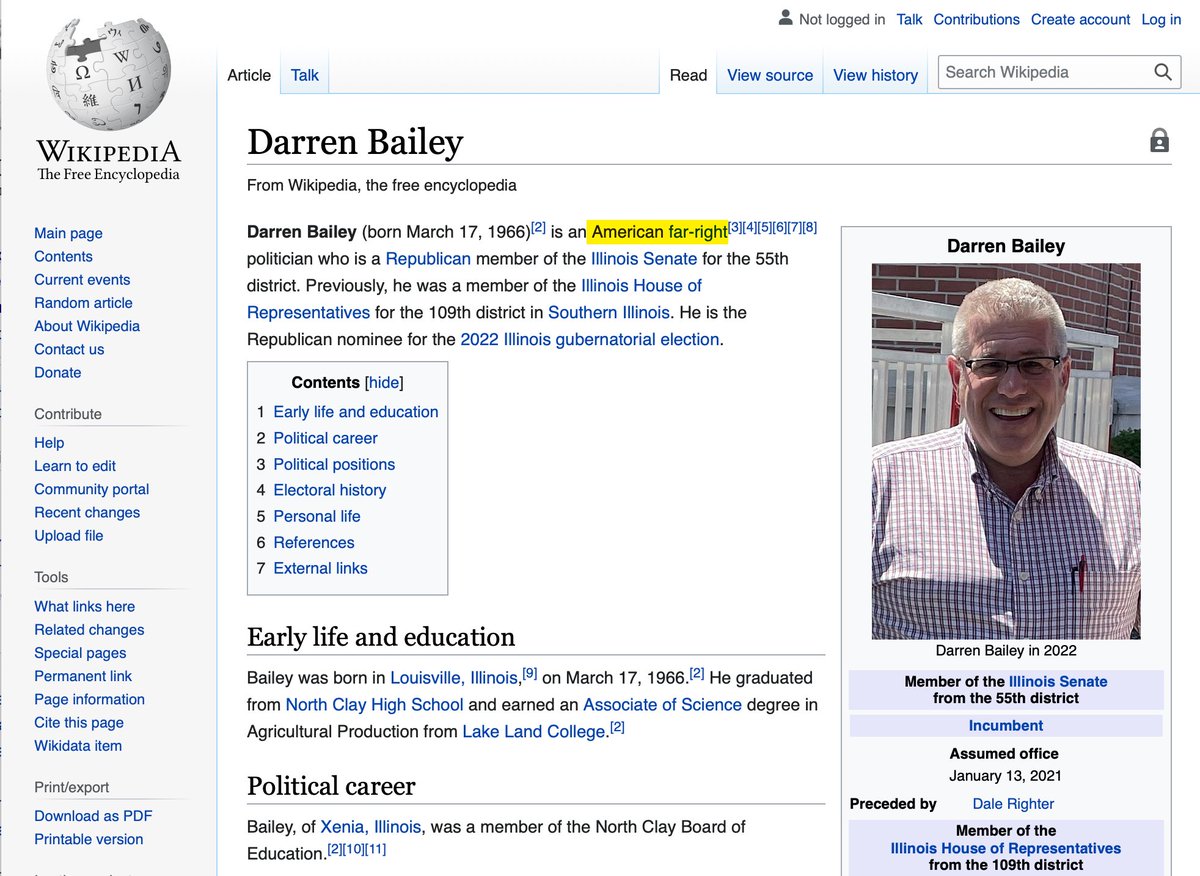Open the Republican link in intro

428,258
